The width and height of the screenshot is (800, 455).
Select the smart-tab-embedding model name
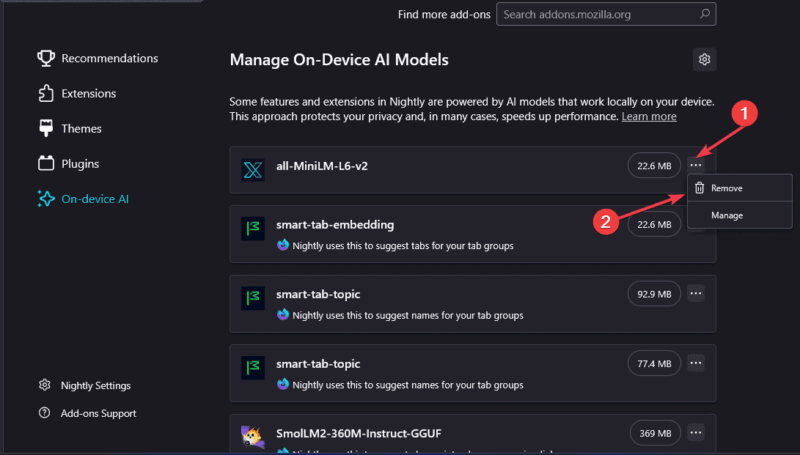(x=335, y=225)
